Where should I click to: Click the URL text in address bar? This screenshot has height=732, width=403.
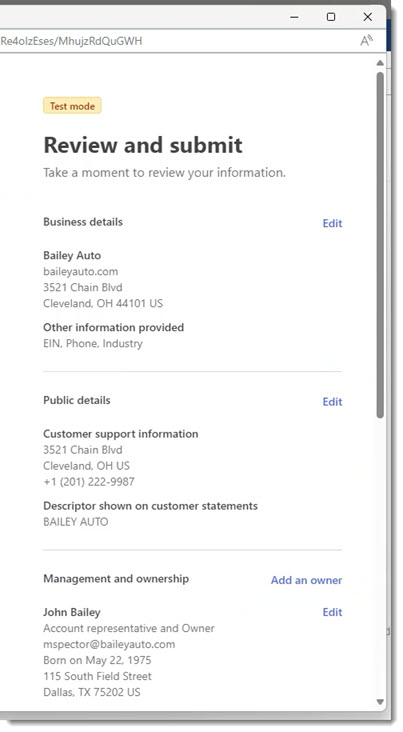click(71, 41)
